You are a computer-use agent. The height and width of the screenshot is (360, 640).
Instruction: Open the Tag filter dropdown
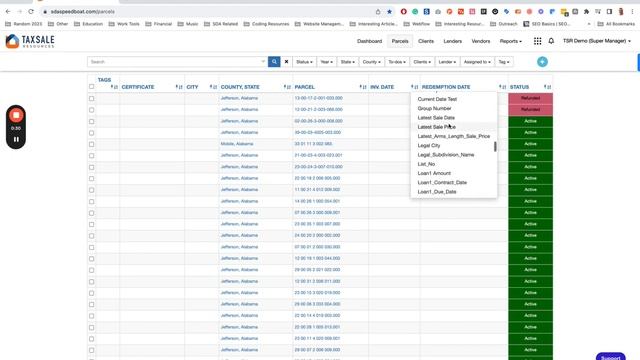[x=504, y=62]
